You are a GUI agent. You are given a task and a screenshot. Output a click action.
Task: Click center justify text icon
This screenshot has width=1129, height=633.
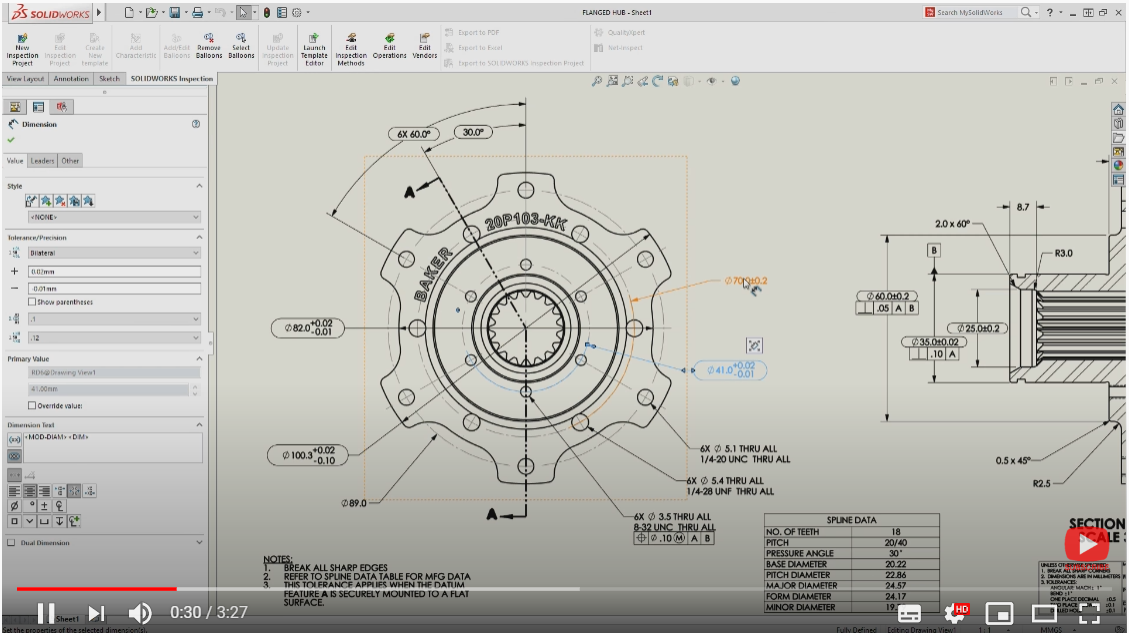tap(30, 491)
